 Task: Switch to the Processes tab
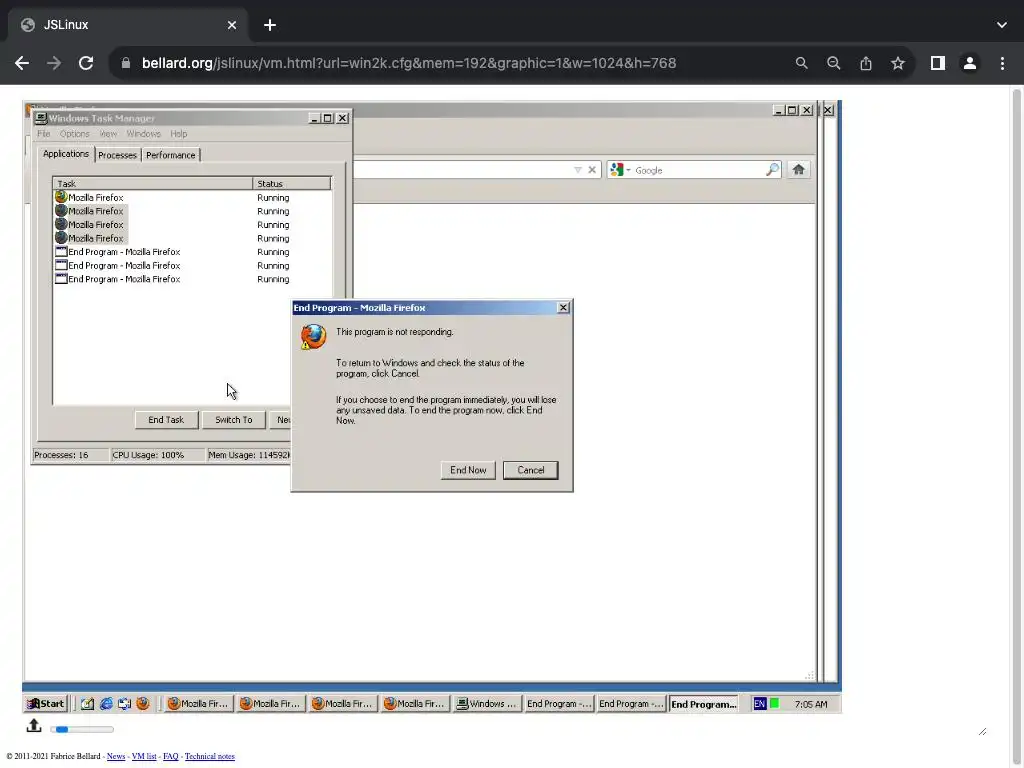(x=118, y=155)
